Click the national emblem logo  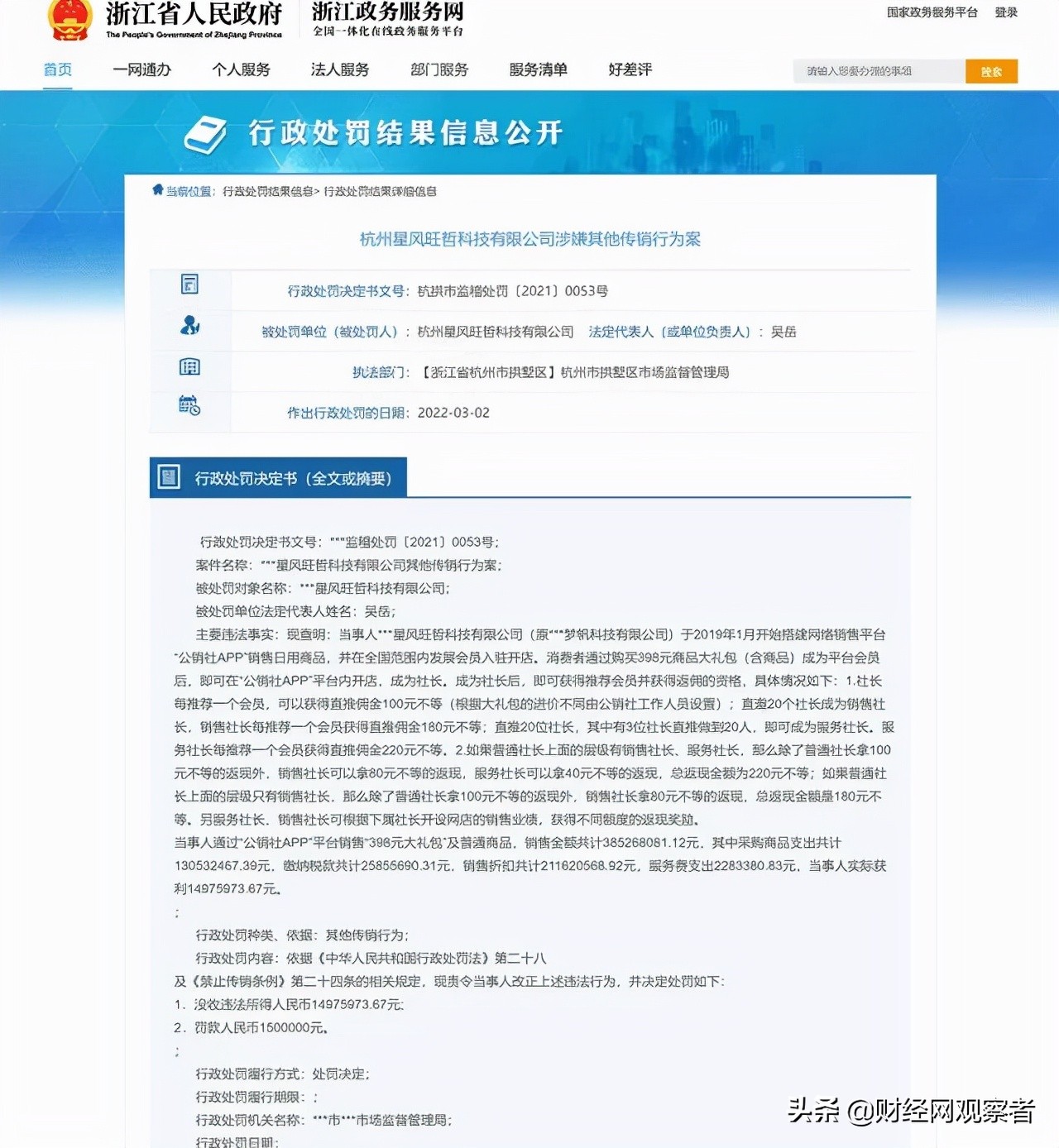pos(70,20)
